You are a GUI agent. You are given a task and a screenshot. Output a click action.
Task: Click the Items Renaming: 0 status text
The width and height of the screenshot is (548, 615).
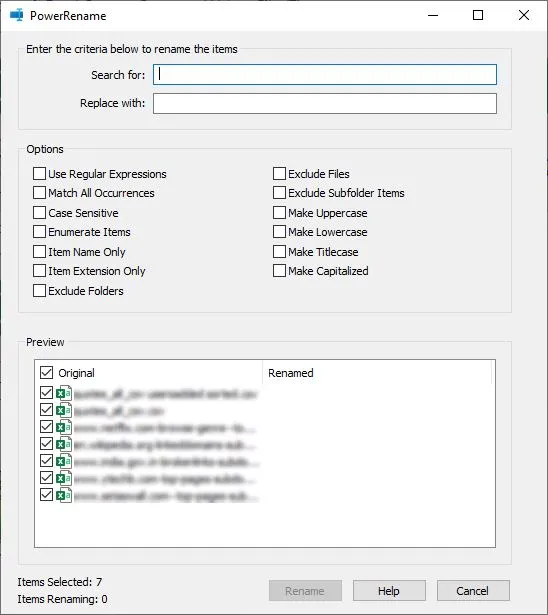coord(62,599)
